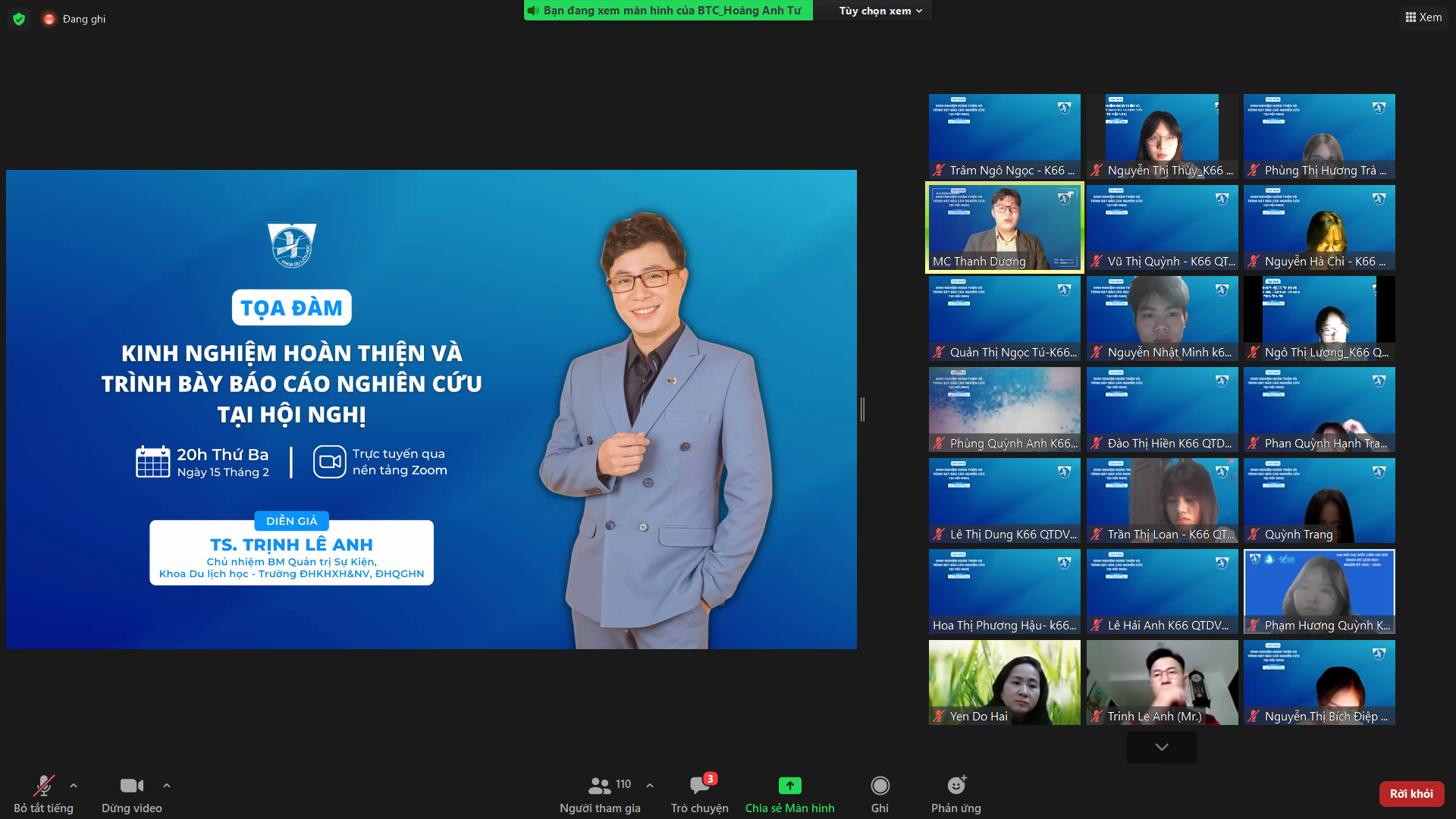The height and width of the screenshot is (819, 1456).
Task: Select Quản Thị Ngọc Tú video thumbnail
Action: [x=1005, y=318]
